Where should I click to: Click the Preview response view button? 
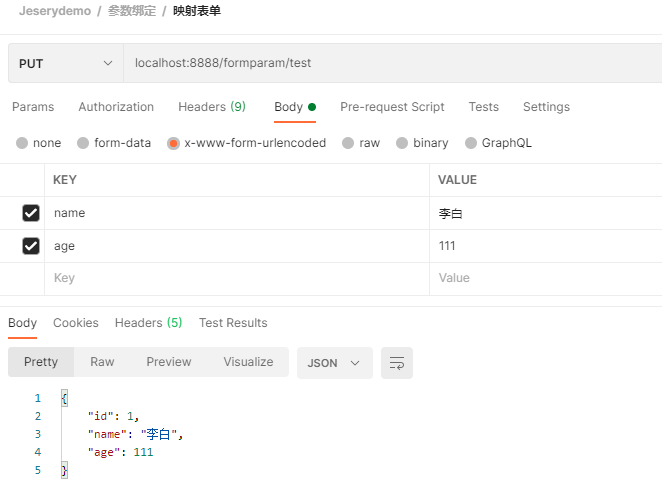[x=168, y=362]
